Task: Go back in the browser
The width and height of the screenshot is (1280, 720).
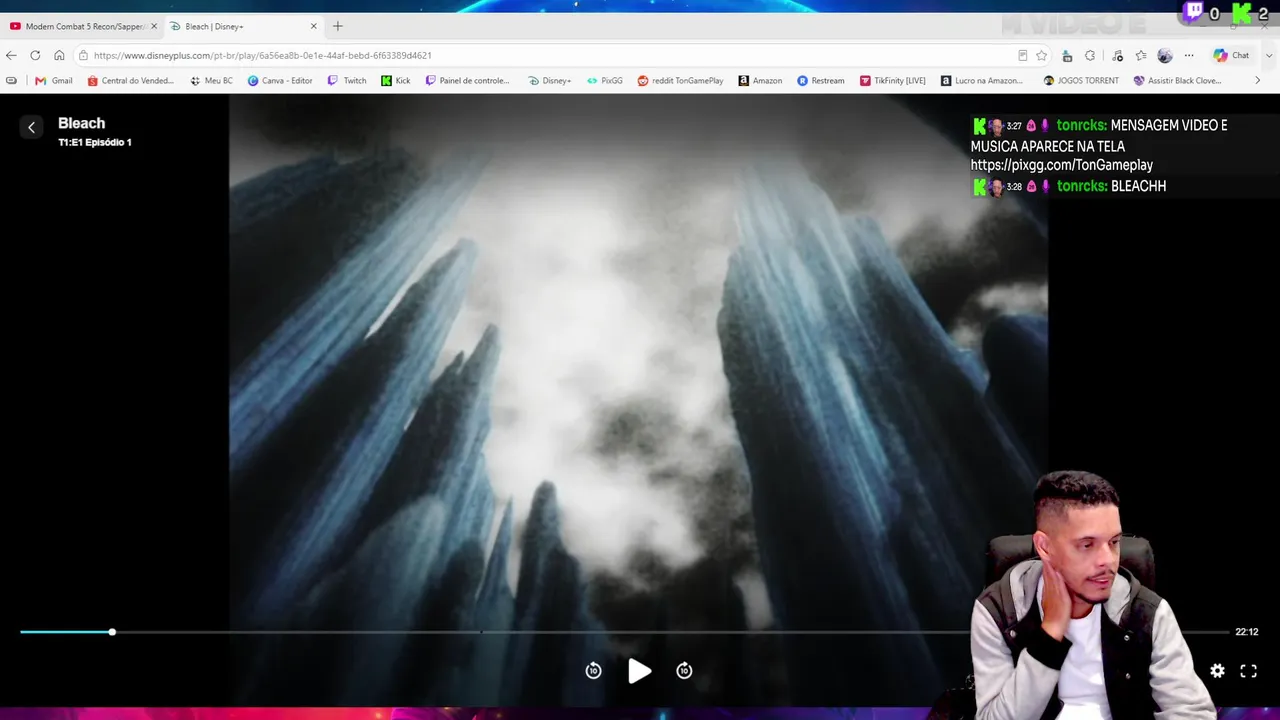Action: click(x=11, y=55)
